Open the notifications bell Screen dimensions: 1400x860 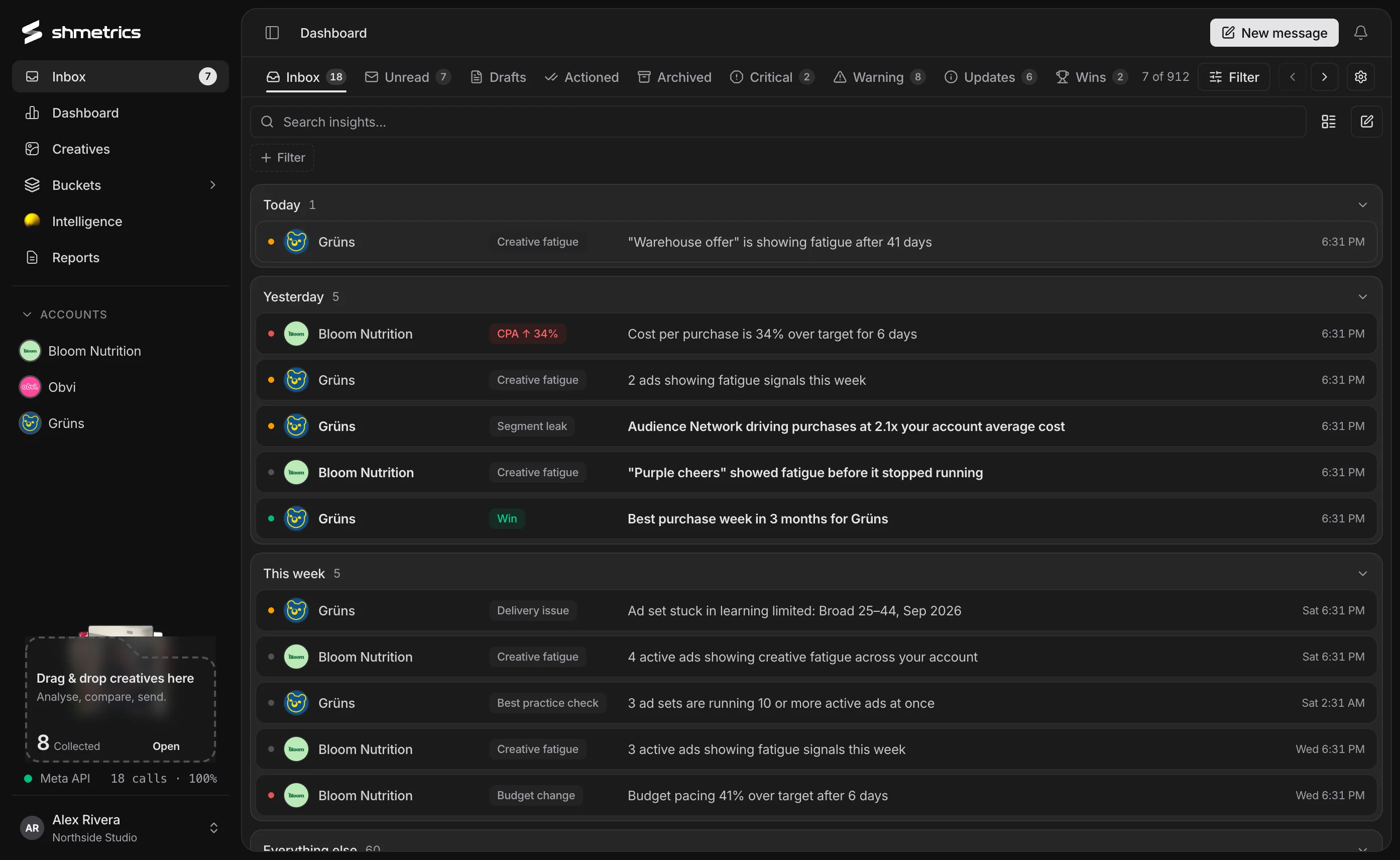click(1360, 33)
